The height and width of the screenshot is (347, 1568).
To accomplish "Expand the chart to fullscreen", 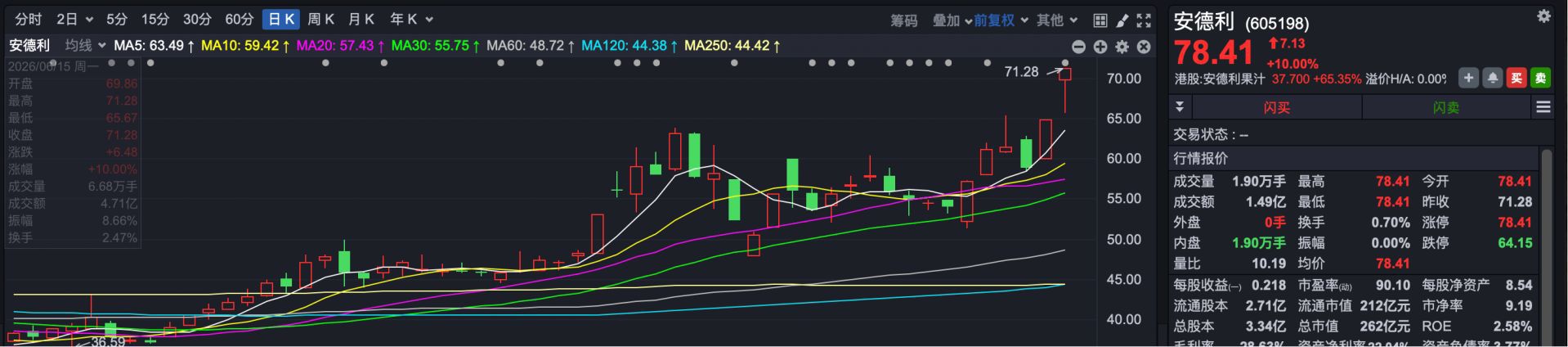I will point(1144,20).
